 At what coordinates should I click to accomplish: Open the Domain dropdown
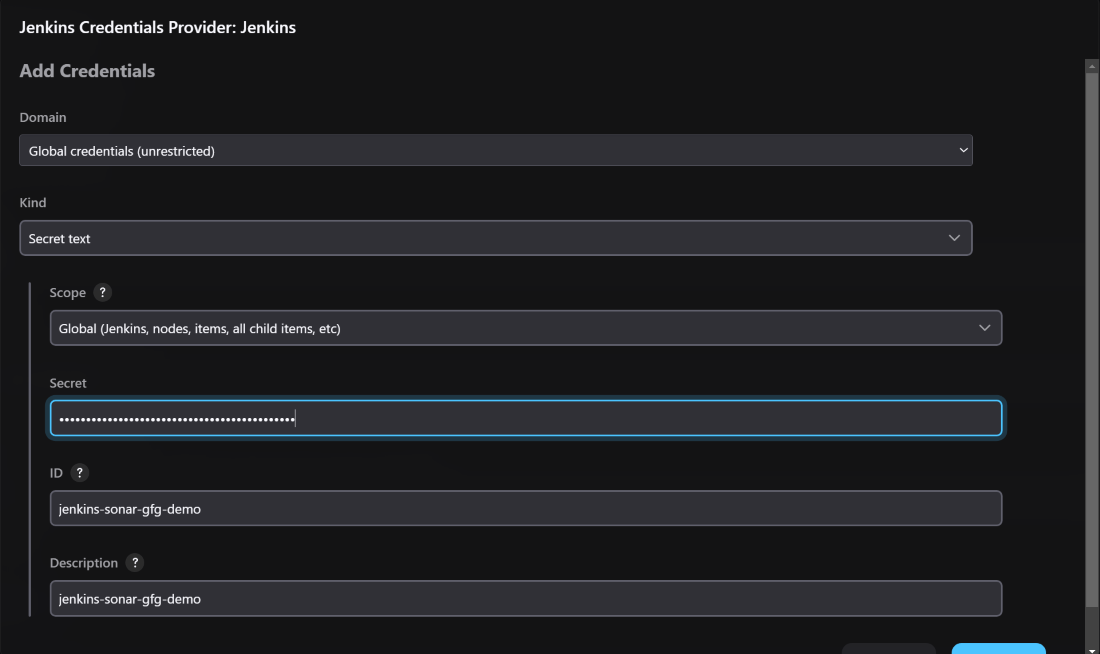(x=495, y=150)
